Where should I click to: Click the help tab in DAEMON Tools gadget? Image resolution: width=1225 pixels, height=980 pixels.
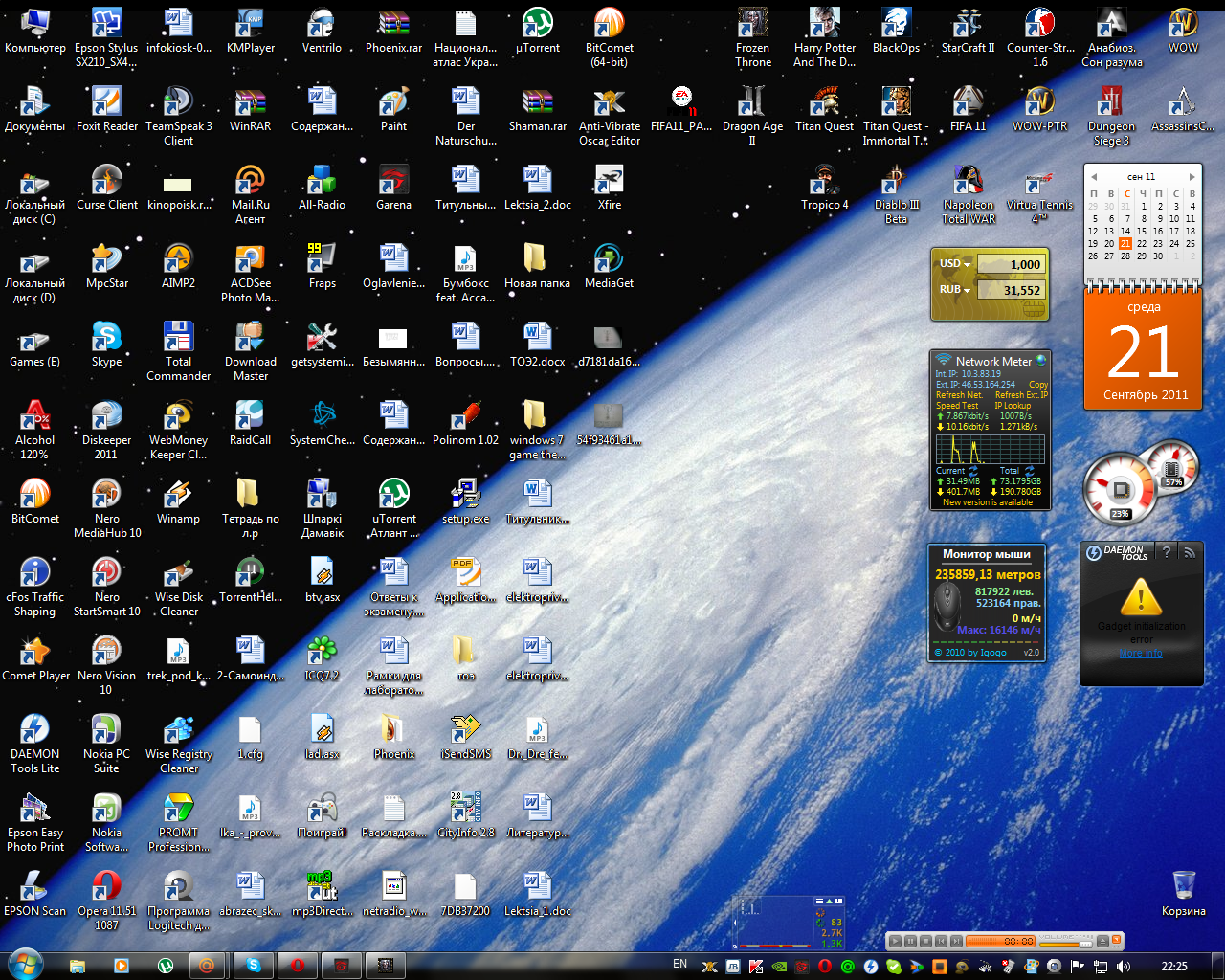pyautogui.click(x=1166, y=552)
